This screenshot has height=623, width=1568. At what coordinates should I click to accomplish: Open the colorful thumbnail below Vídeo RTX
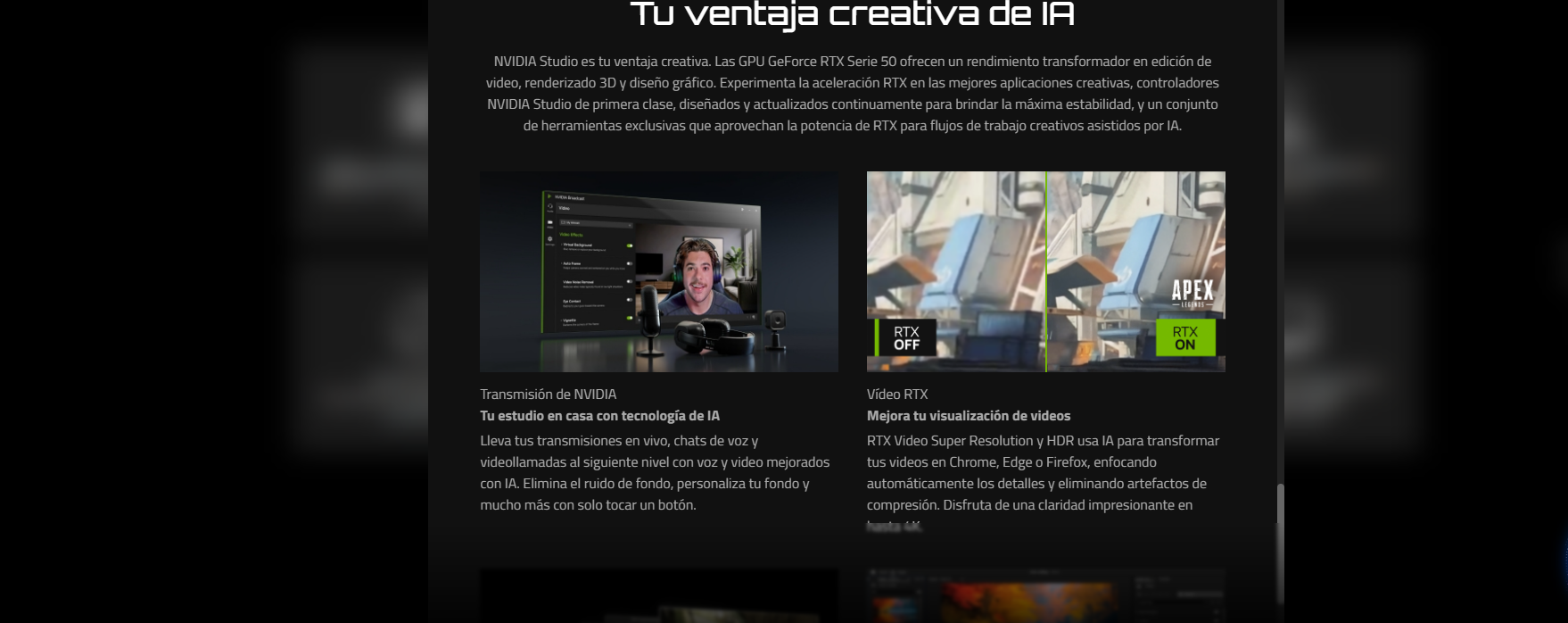tap(1045, 595)
